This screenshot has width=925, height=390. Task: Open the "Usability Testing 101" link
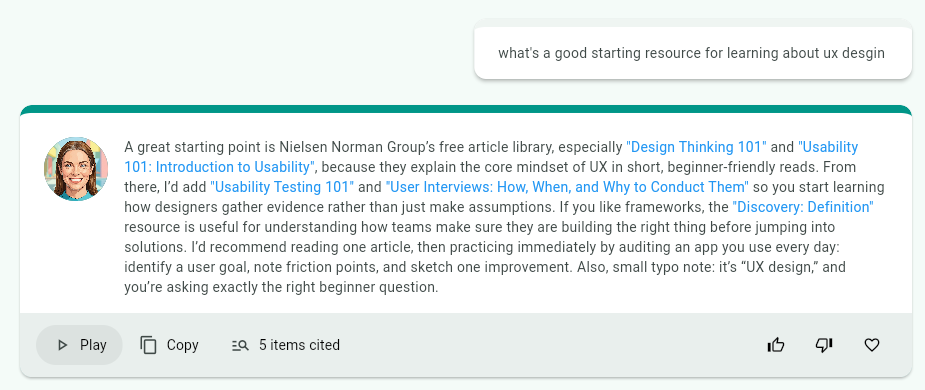coord(282,187)
